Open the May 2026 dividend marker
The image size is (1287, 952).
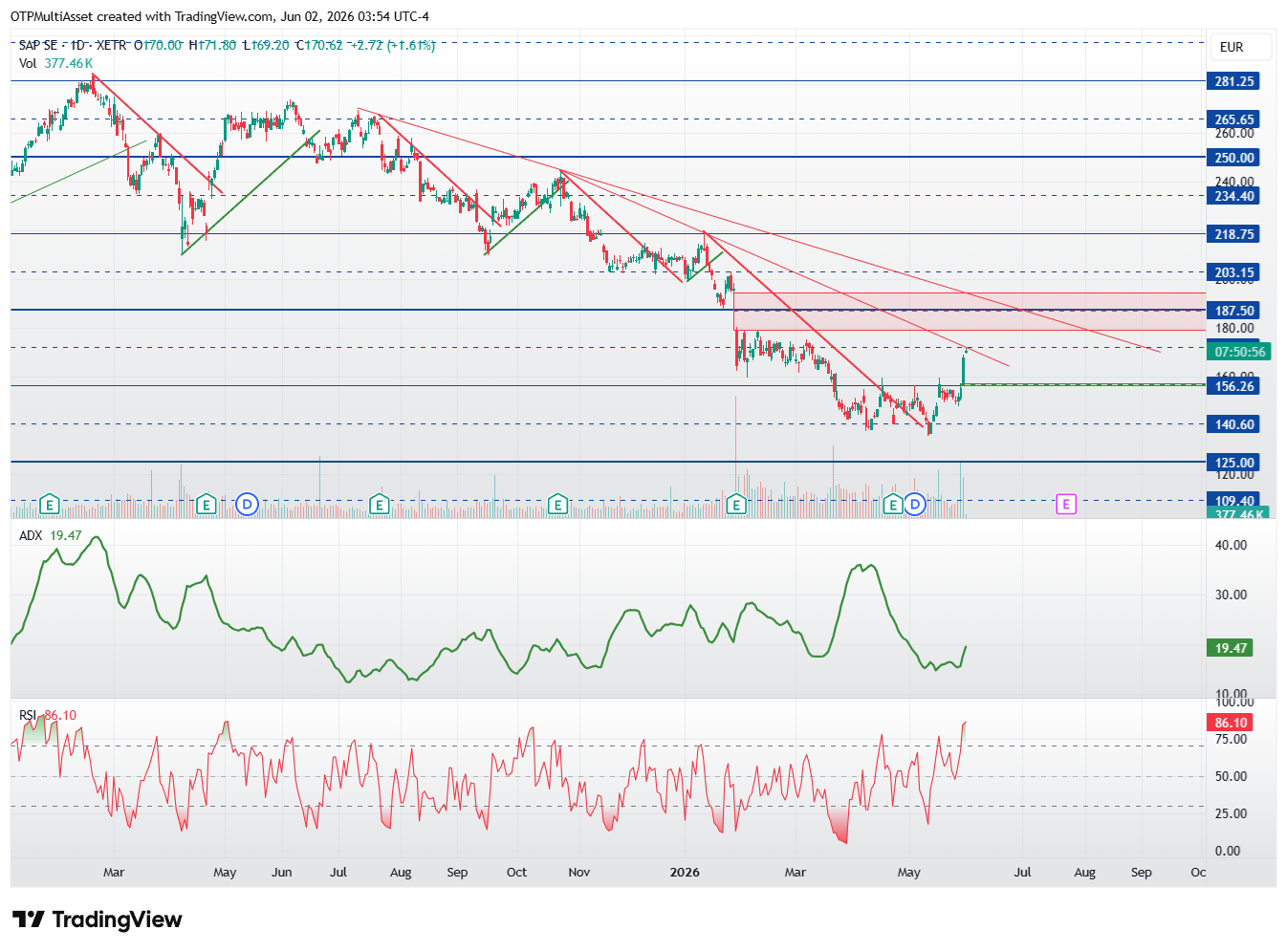pos(915,504)
